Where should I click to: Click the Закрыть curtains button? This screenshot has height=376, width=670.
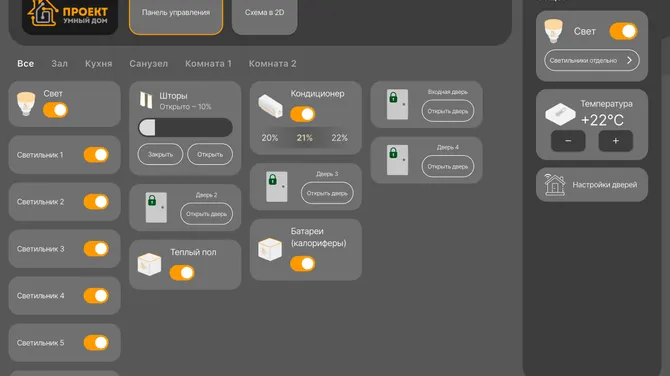(x=160, y=154)
